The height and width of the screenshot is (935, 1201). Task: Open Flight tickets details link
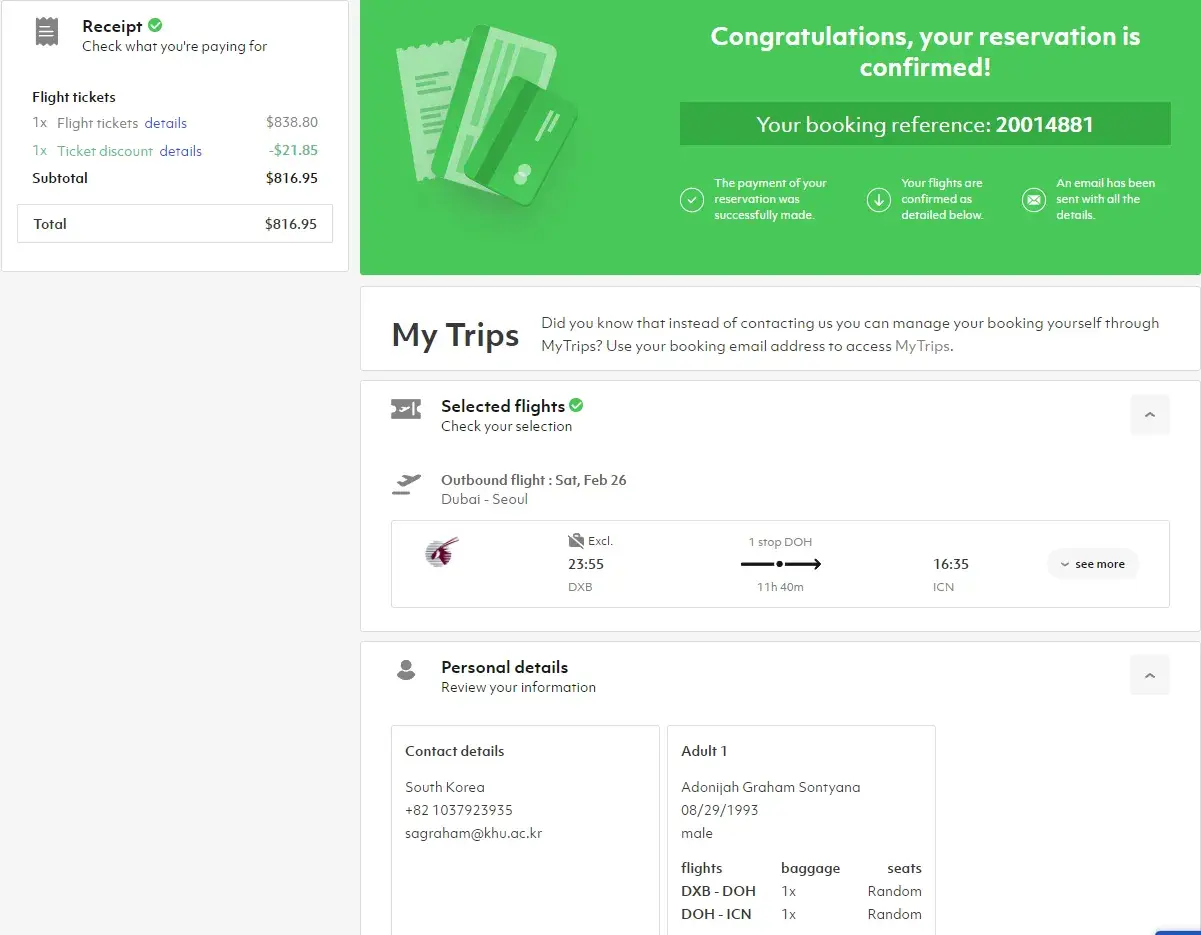click(166, 123)
